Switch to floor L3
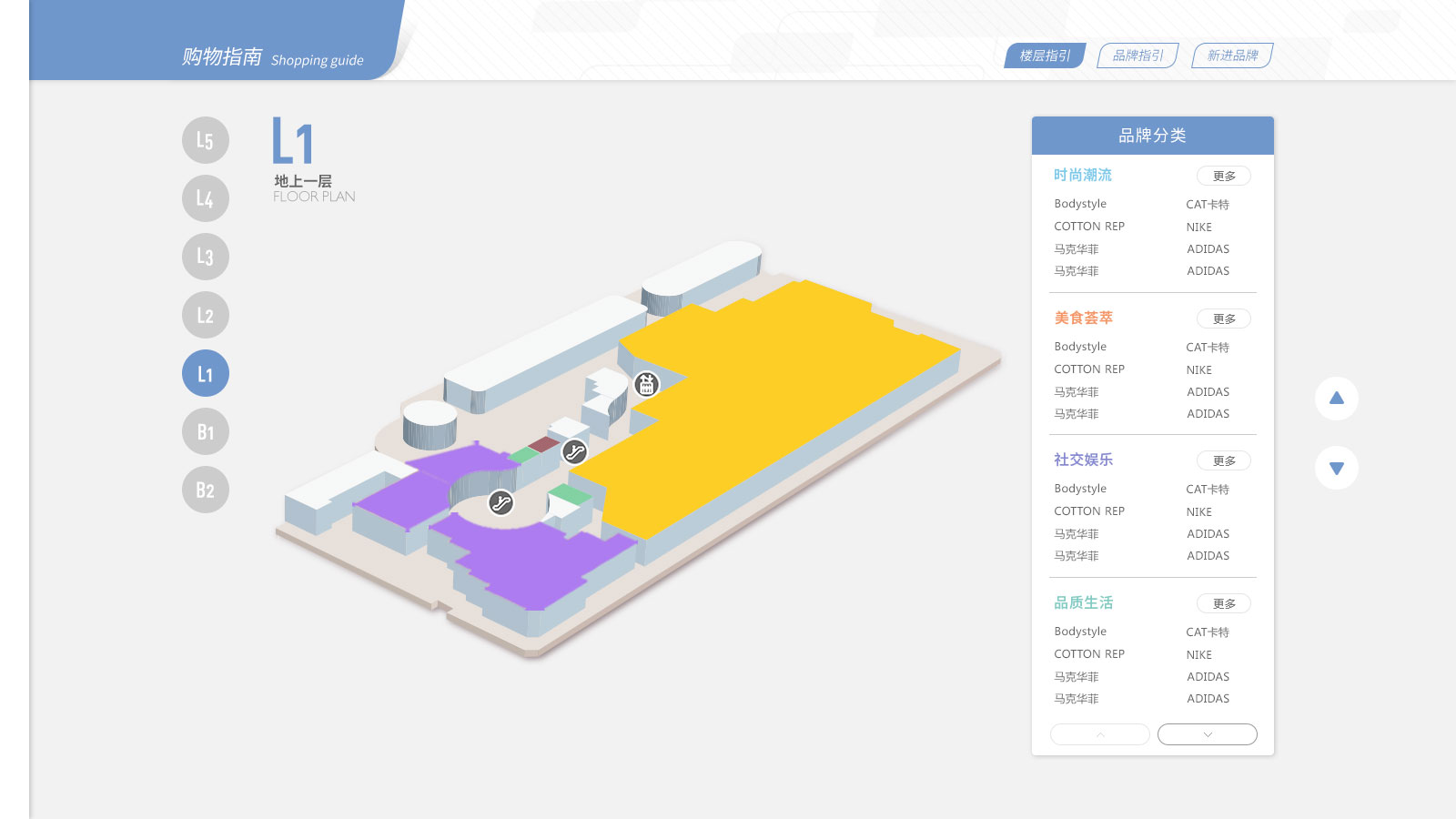Viewport: 1456px width, 819px height. click(206, 257)
